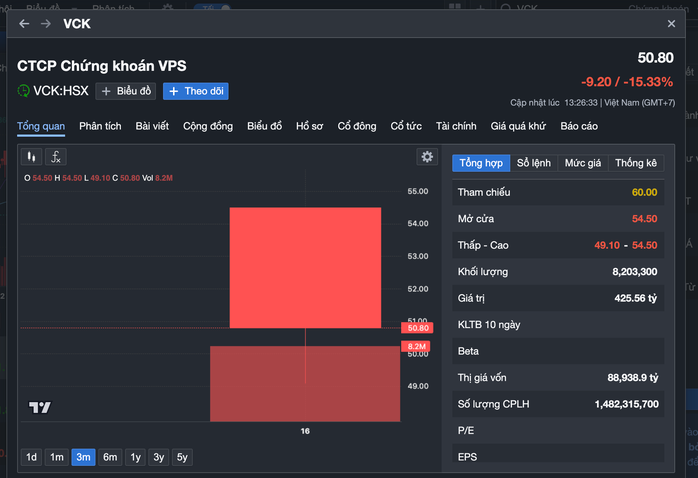Close the VCK stock popup
Image resolution: width=698 pixels, height=478 pixels.
[x=671, y=23]
